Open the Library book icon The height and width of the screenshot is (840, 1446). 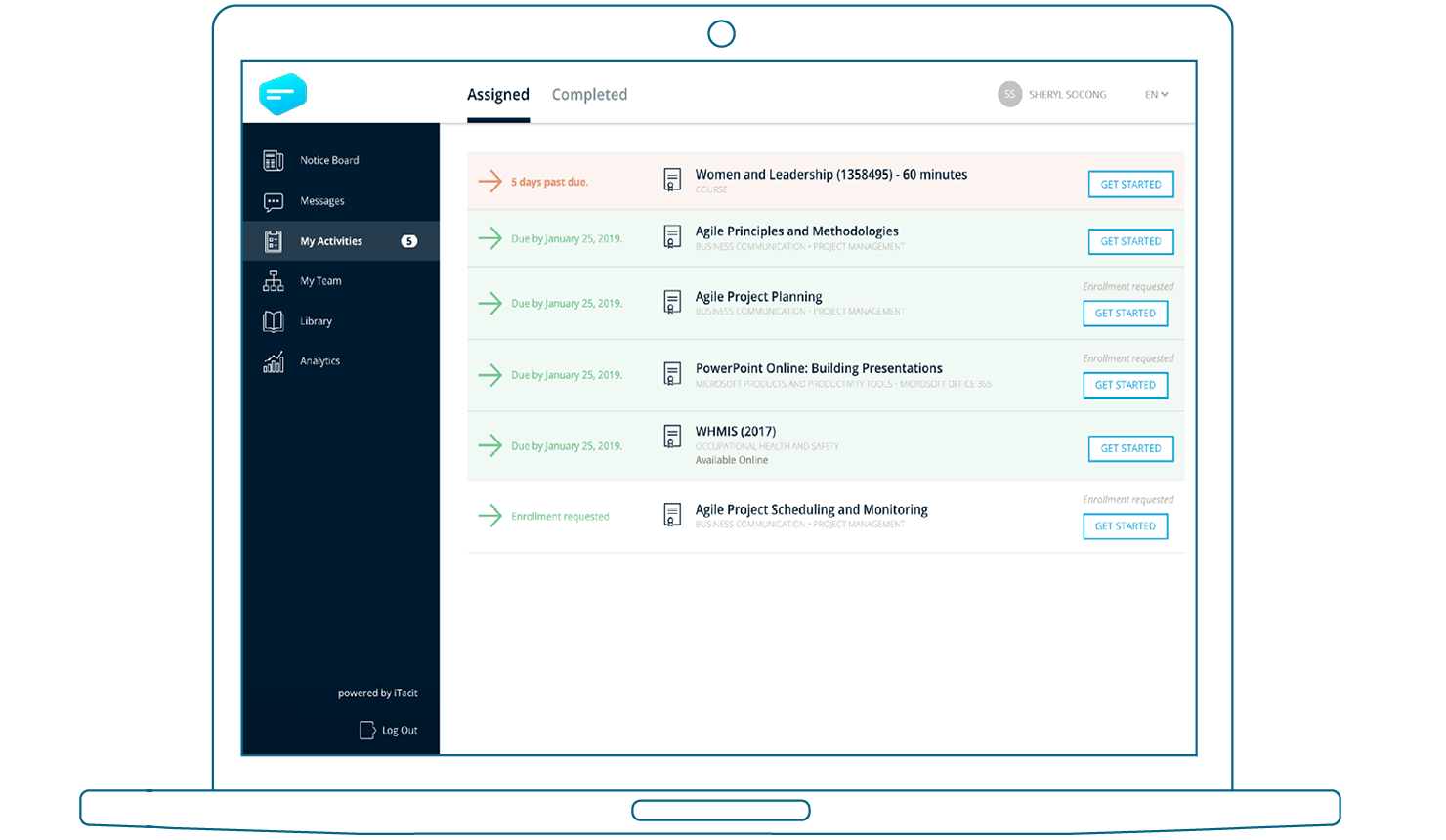coord(274,321)
